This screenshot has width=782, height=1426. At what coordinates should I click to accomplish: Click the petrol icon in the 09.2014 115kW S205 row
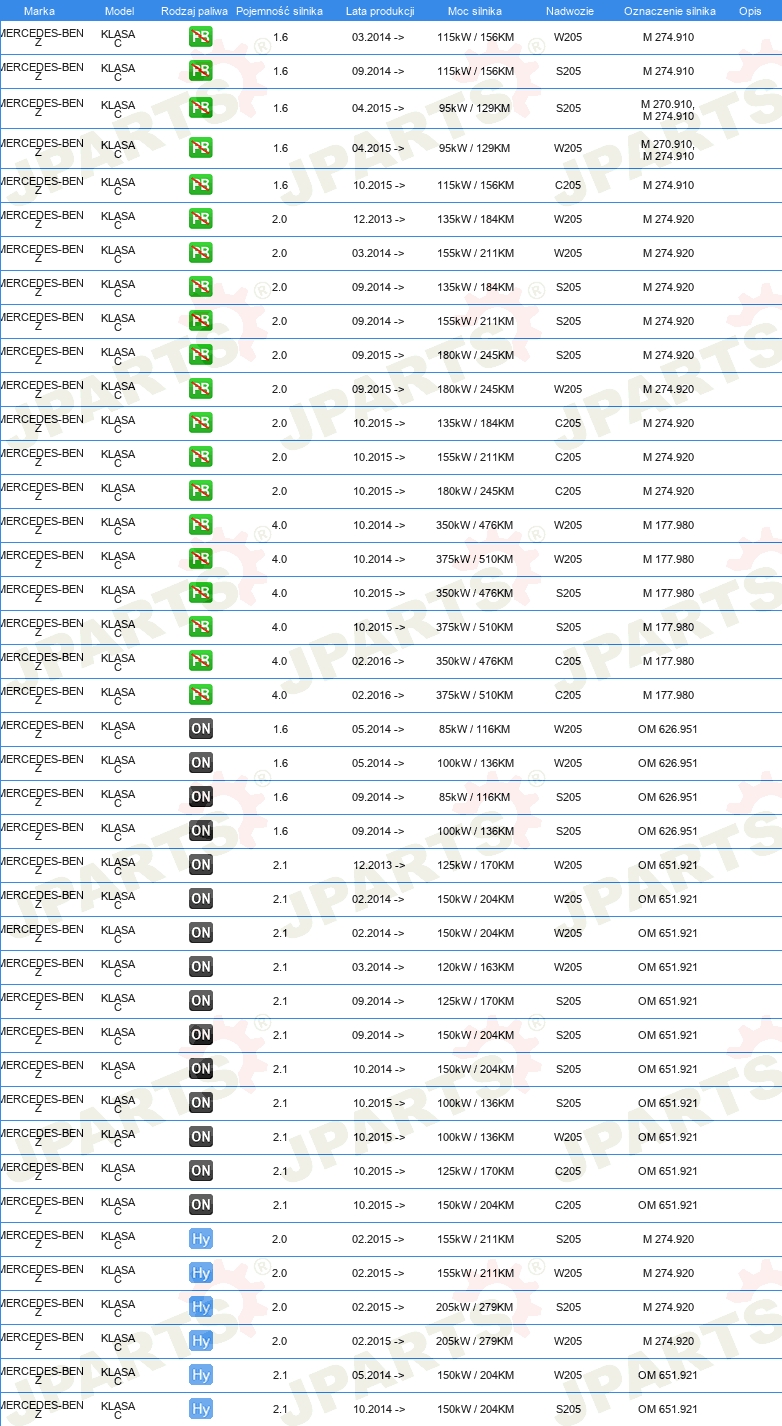(201, 71)
